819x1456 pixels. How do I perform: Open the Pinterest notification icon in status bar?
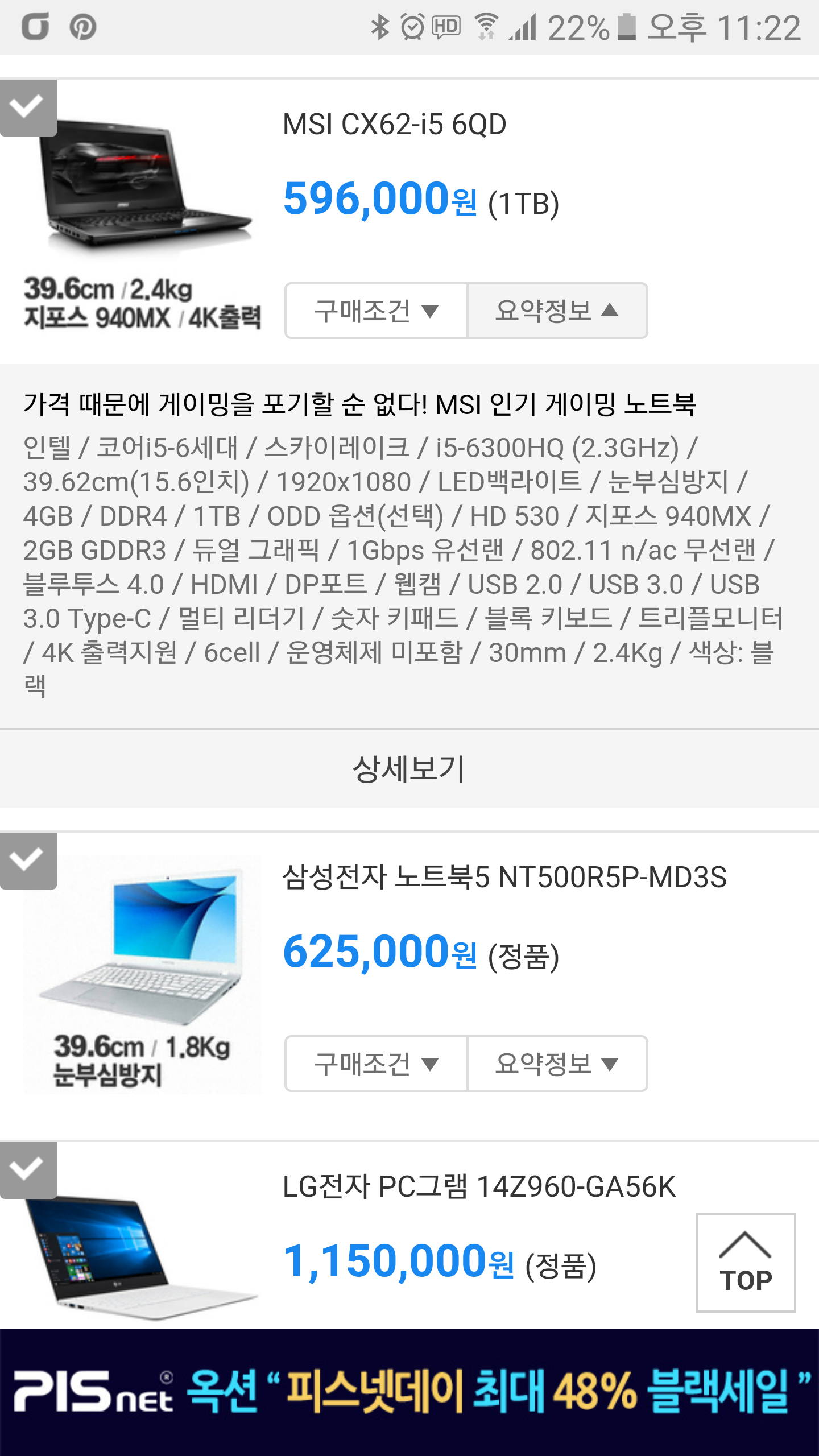pos(83,27)
